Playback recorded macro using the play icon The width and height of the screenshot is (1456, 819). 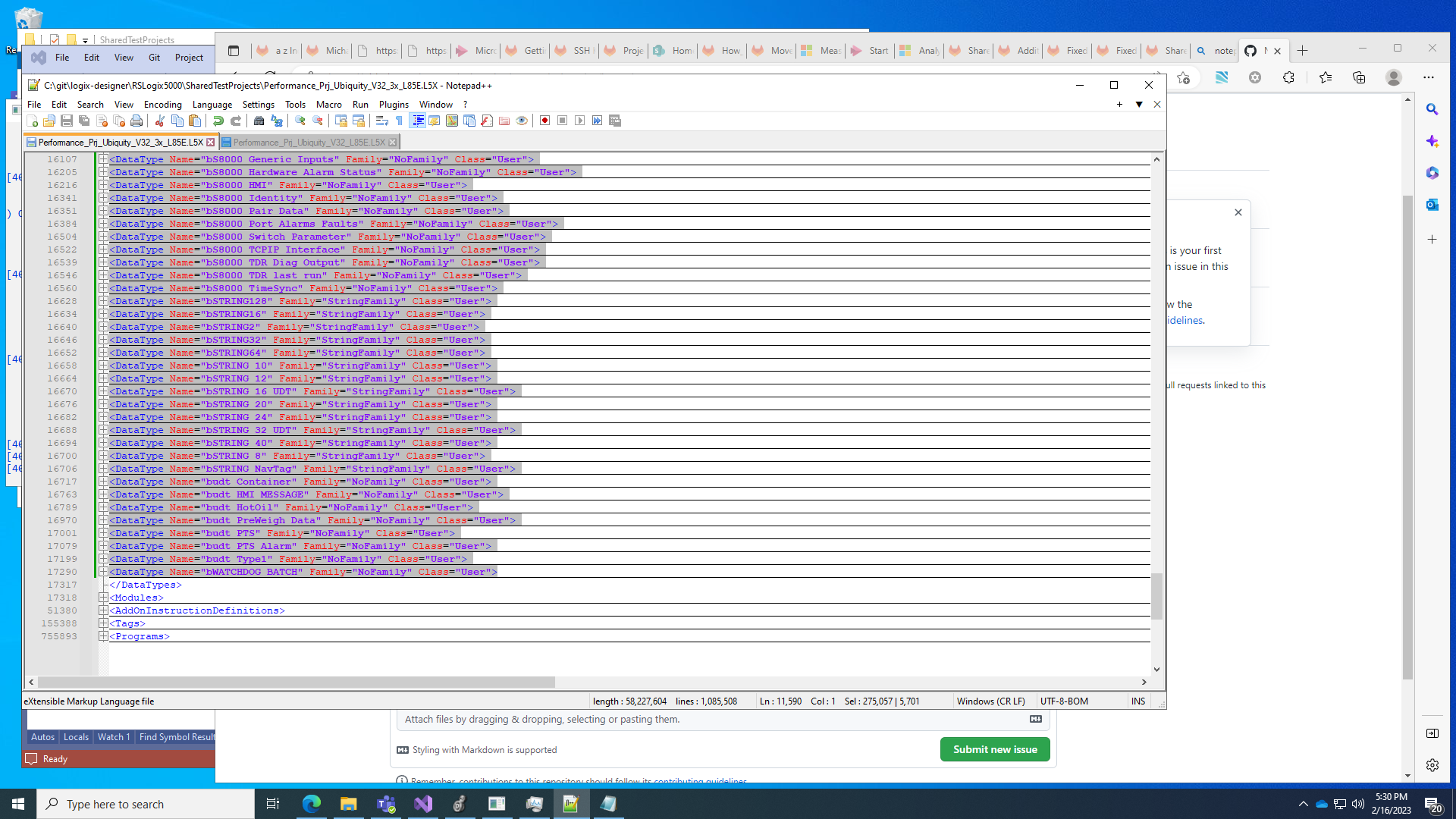pos(580,120)
